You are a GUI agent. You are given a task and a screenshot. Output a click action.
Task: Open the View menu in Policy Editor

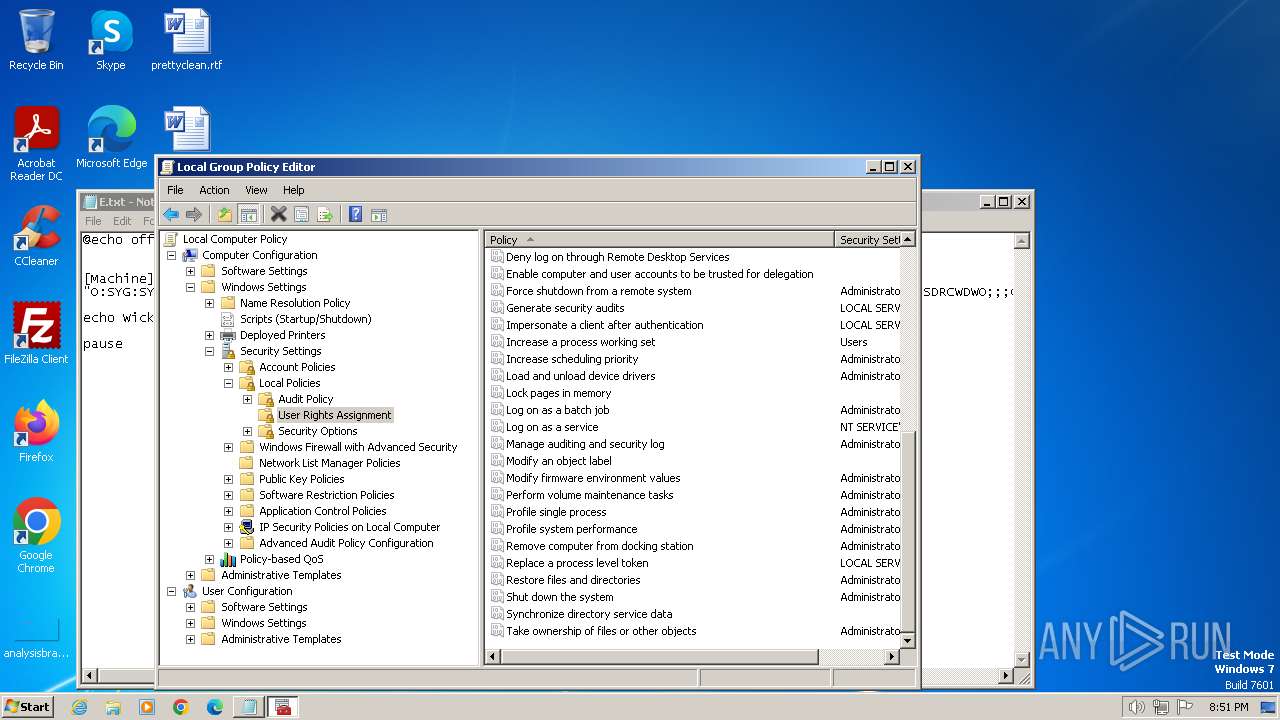[x=256, y=190]
